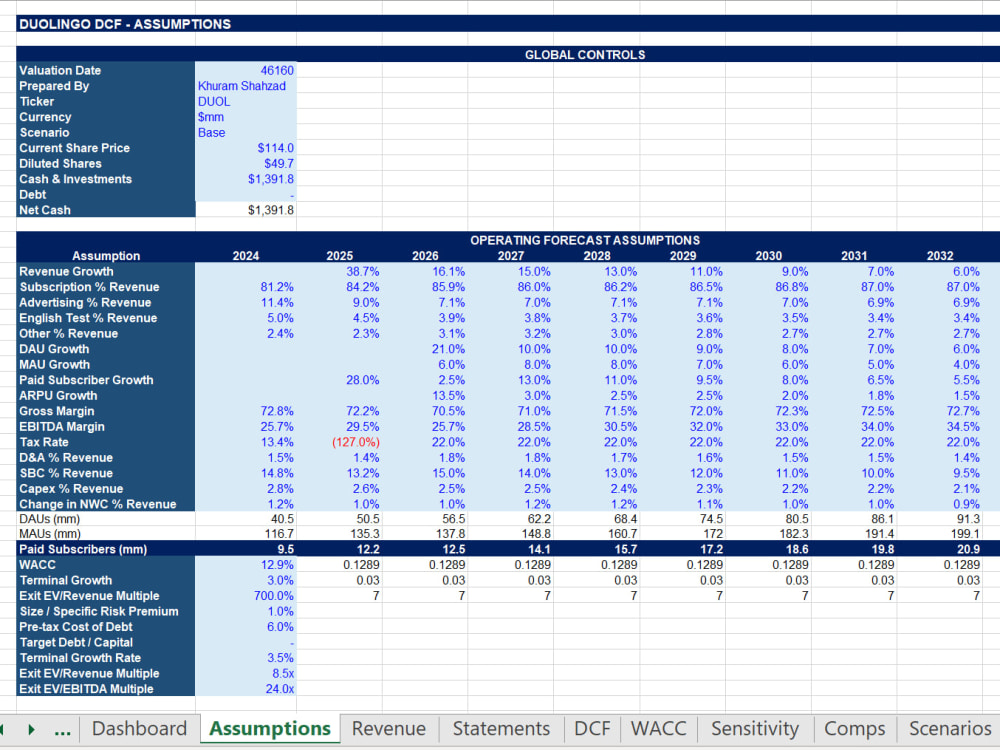The height and width of the screenshot is (750, 1000).
Task: Select Pre-tax Cost of Debt cell 6.0%
Action: click(246, 627)
